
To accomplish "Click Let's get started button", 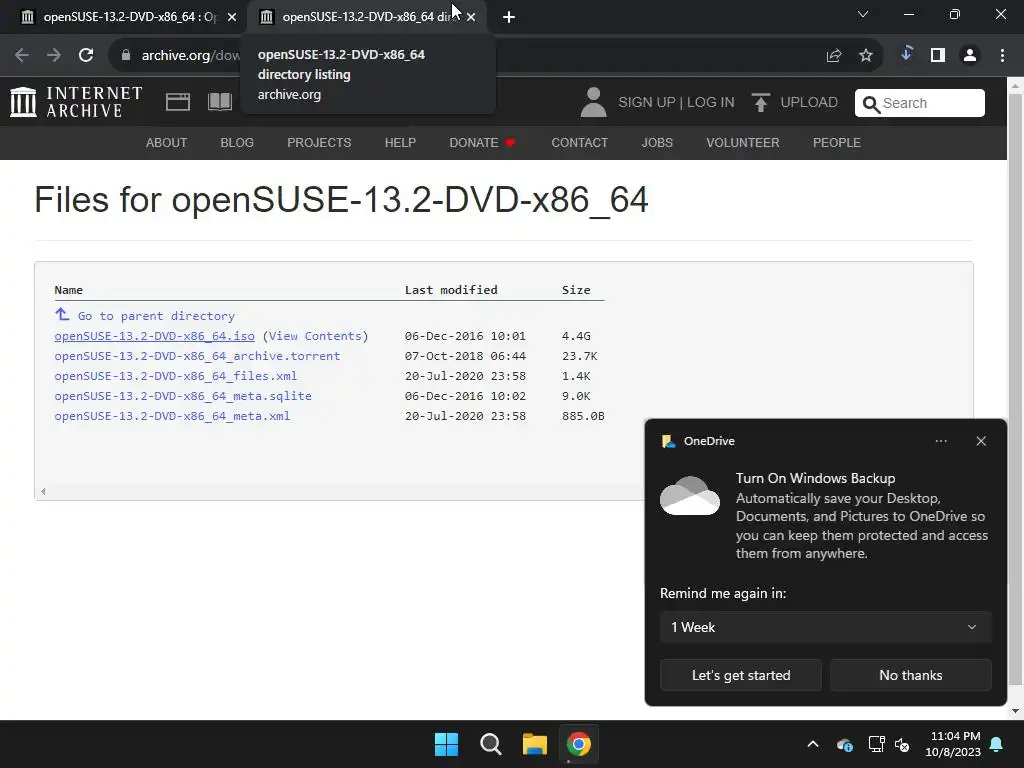I will (741, 675).
